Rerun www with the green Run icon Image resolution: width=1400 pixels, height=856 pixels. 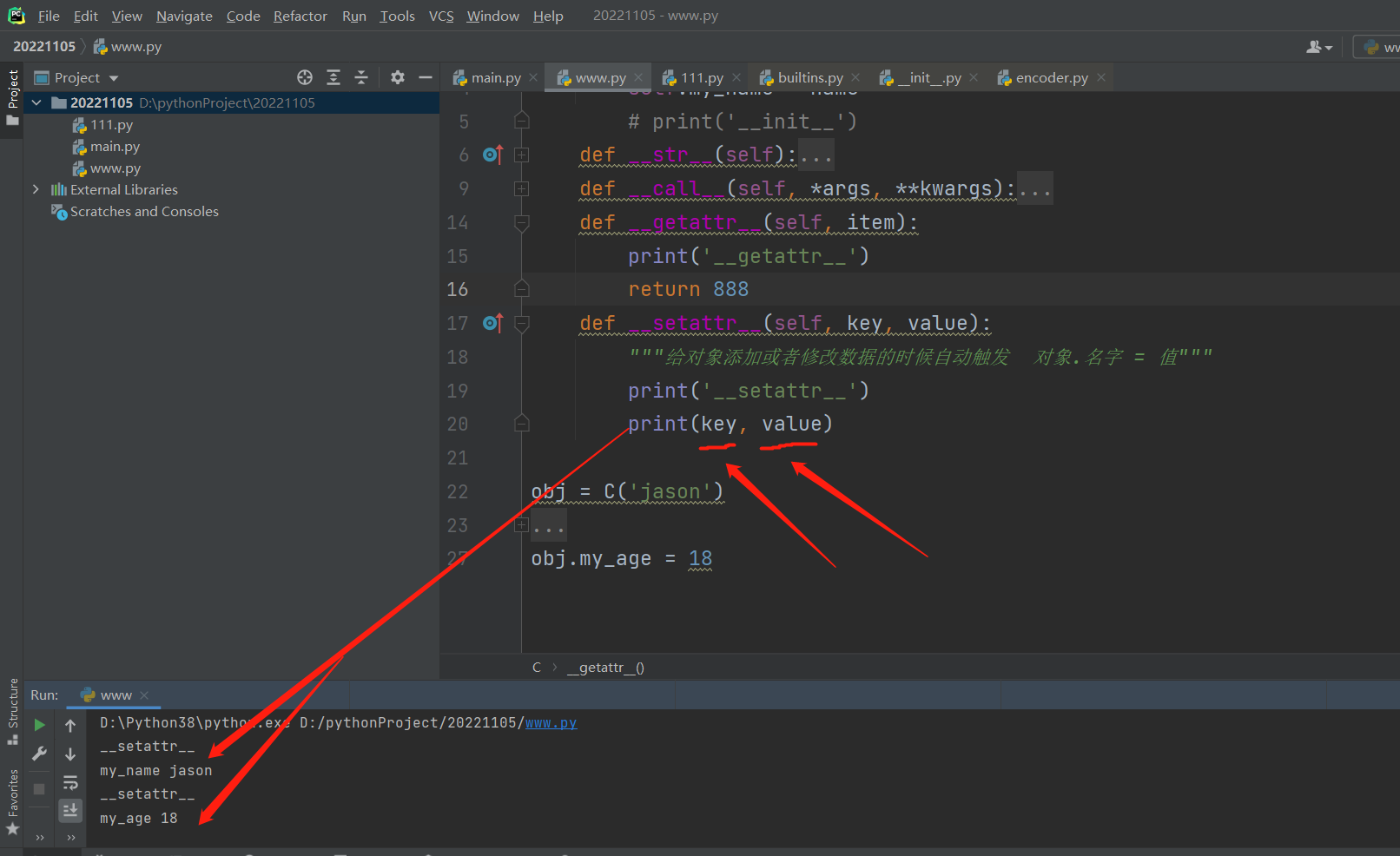click(39, 725)
